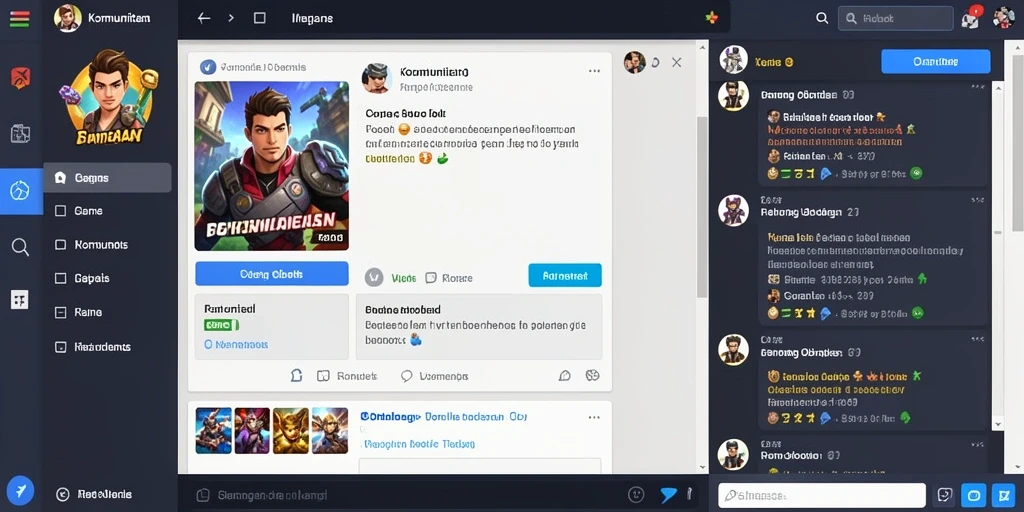Click the last blue square button bottom-right

[x=1003, y=495]
